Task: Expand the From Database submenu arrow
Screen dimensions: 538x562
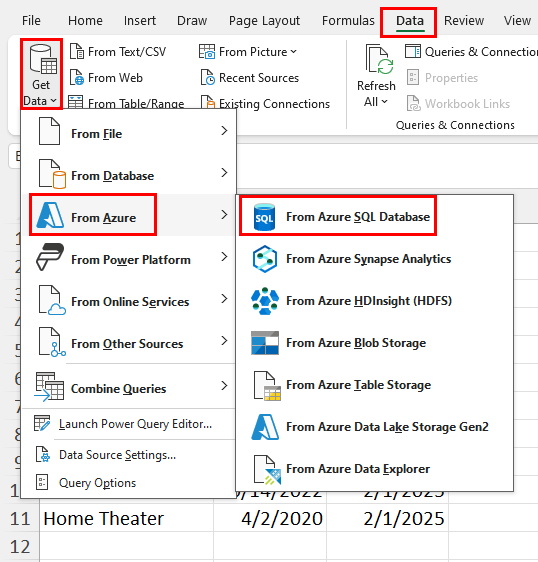Action: (224, 173)
